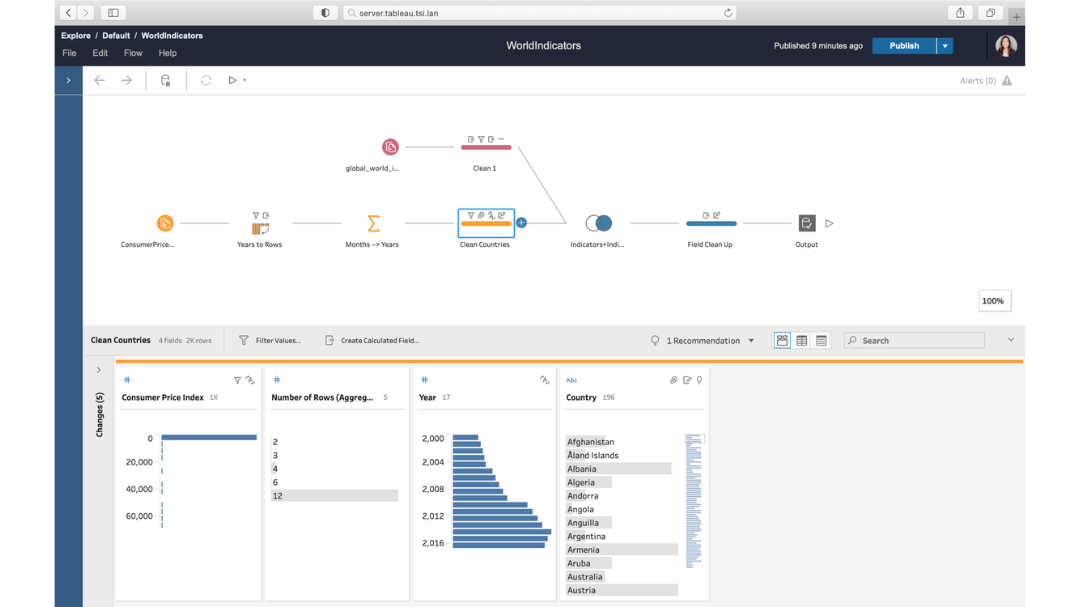1080x607 pixels.
Task: Open the 1 Recommendation dropdown
Action: click(x=703, y=340)
